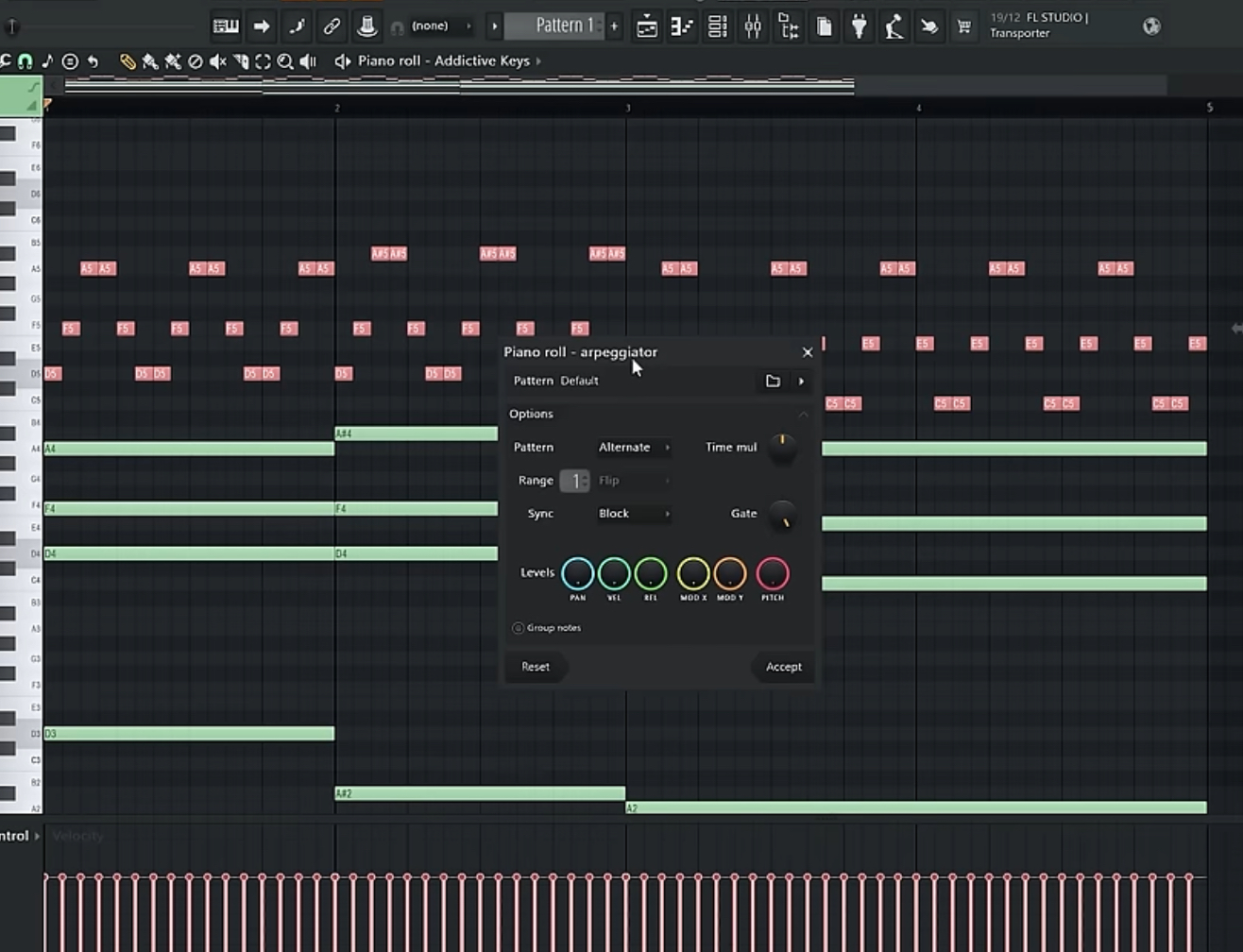Click the Reset button
Image resolution: width=1243 pixels, height=952 pixels.
536,667
